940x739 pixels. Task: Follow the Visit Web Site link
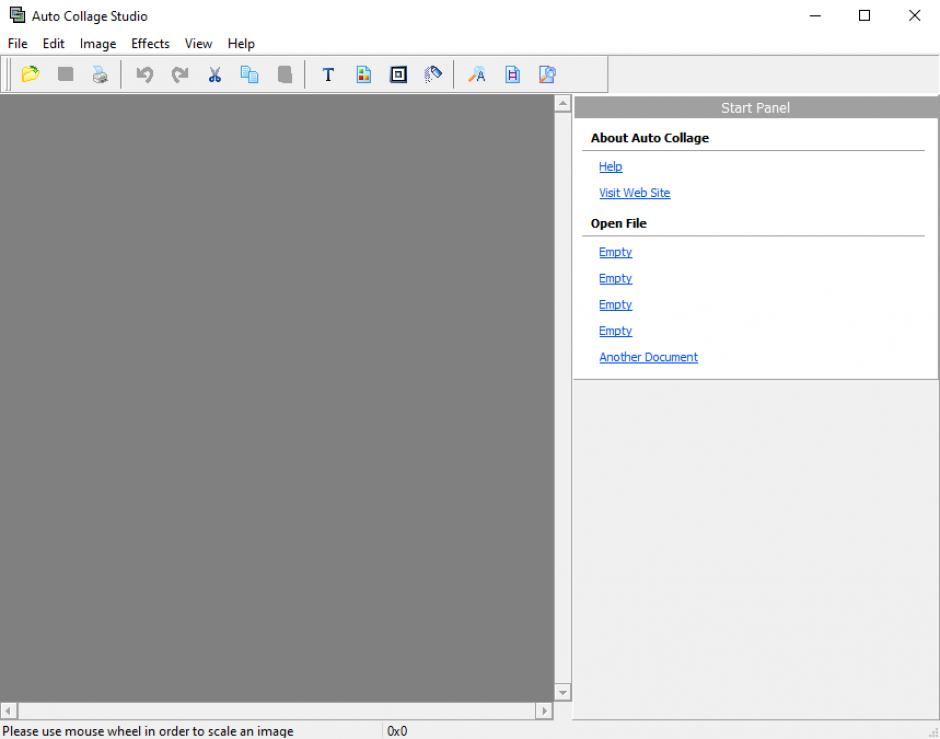pyautogui.click(x=634, y=193)
